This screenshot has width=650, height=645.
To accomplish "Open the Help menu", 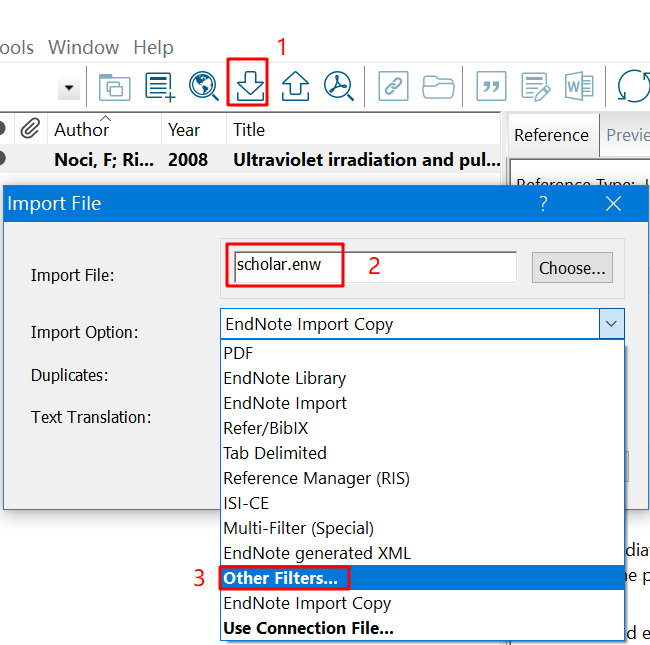I will click(153, 47).
